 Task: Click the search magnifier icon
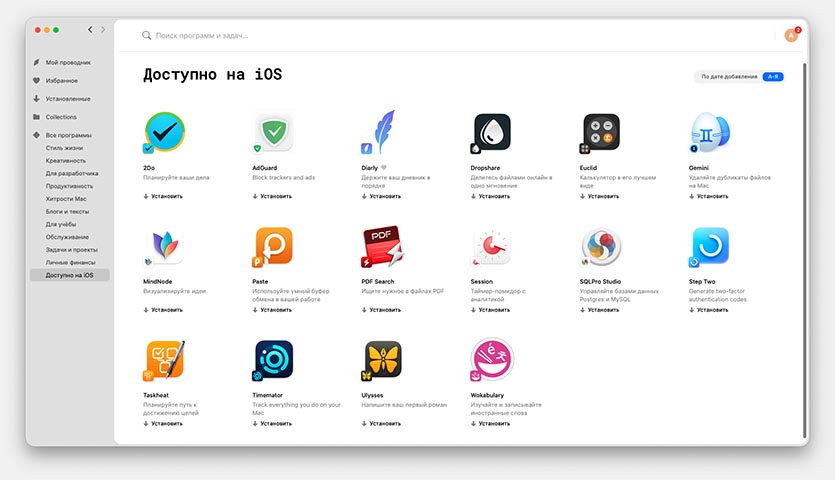[x=146, y=35]
